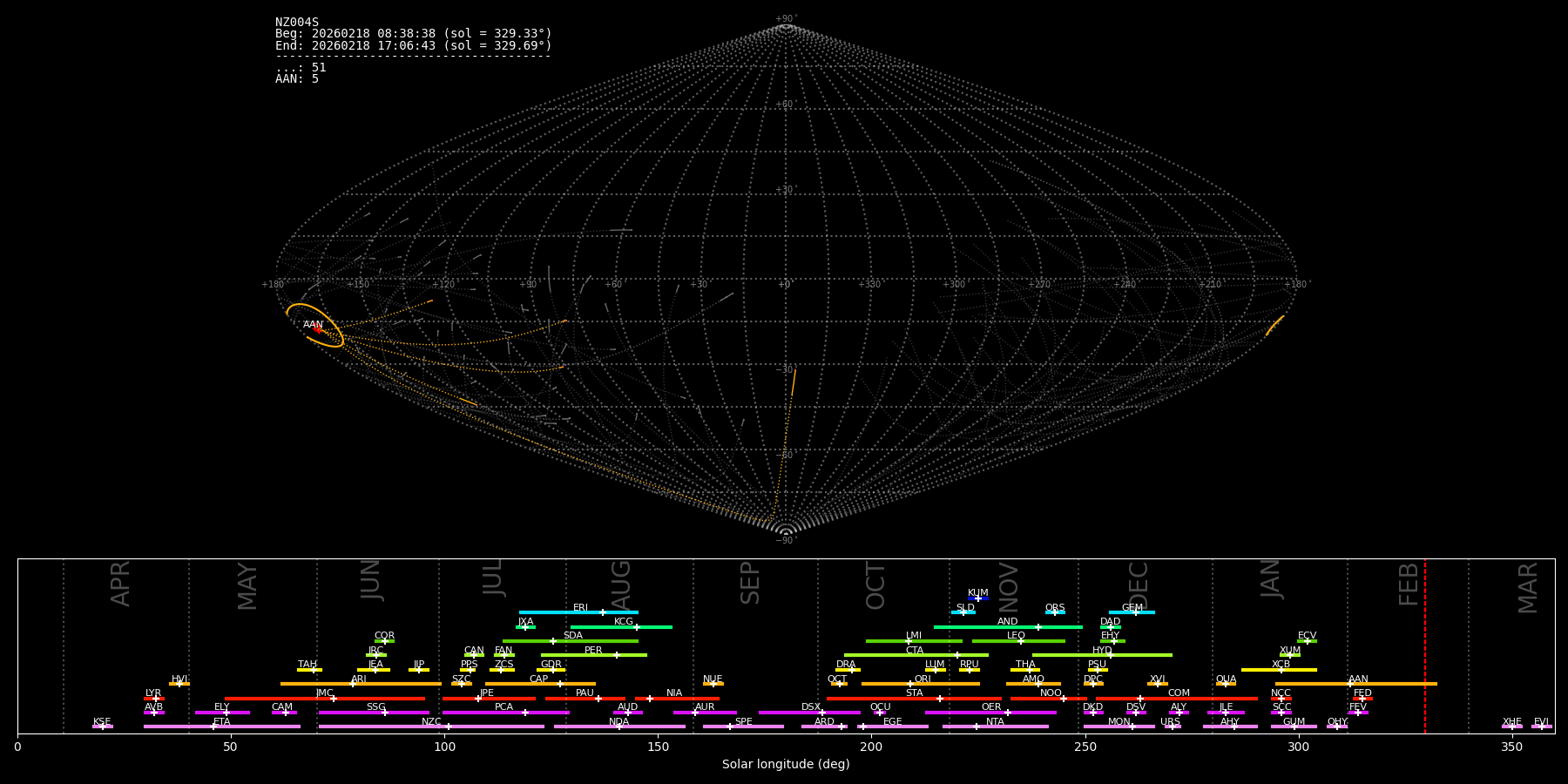Click the 'AAN: 5' count text
The height and width of the screenshot is (784, 1568).
coord(297,78)
